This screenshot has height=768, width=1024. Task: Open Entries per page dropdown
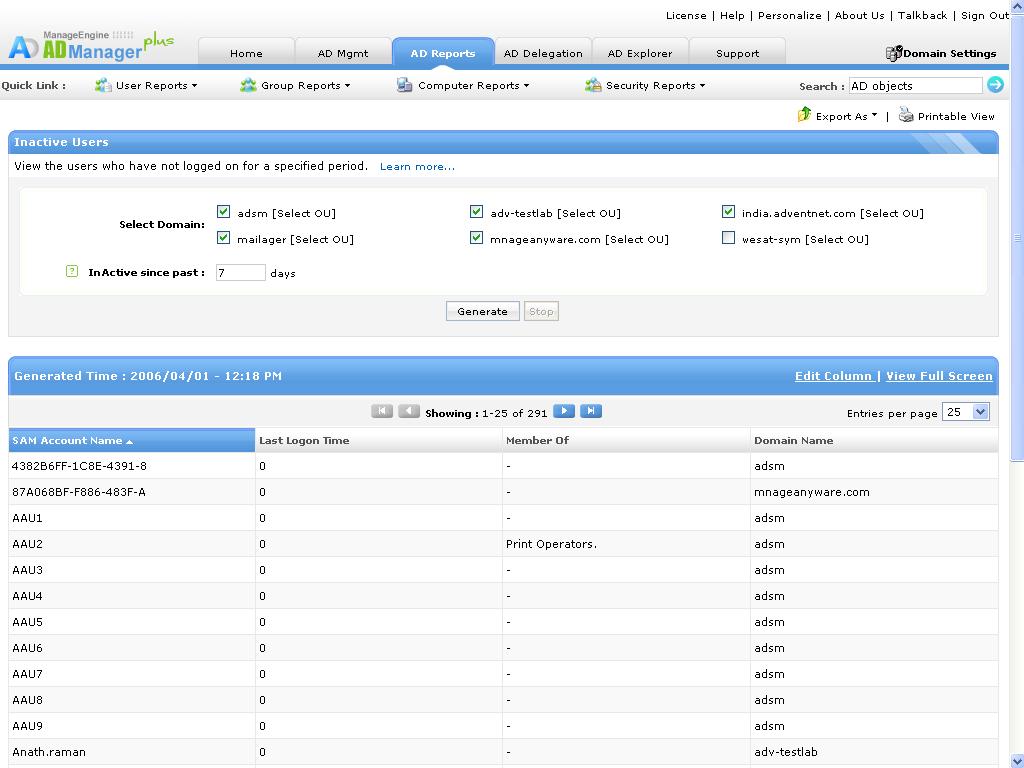tap(965, 412)
